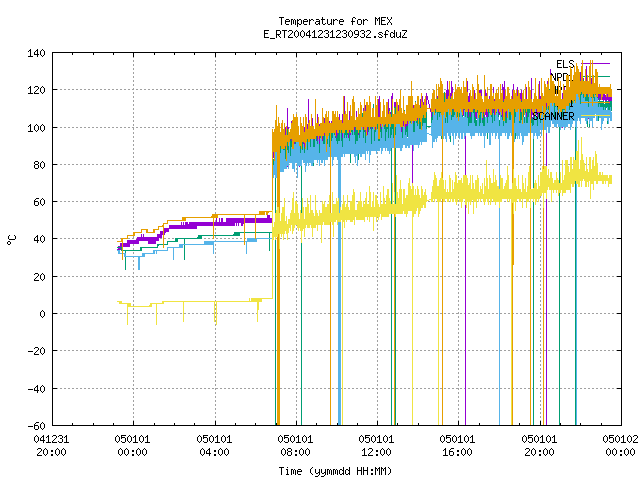This screenshot has height=480, width=640.
Task: Click the purple ELS legend line sample
Action: click(x=596, y=64)
